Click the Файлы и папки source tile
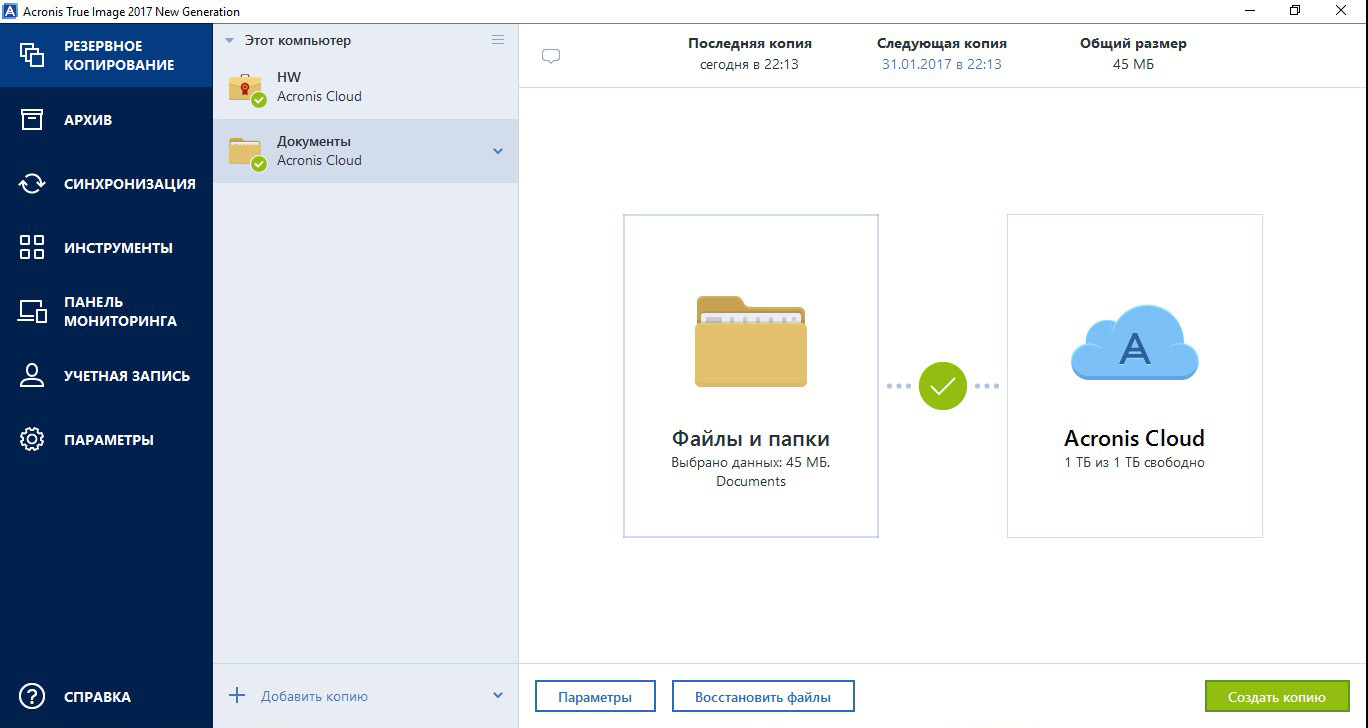 tap(751, 376)
